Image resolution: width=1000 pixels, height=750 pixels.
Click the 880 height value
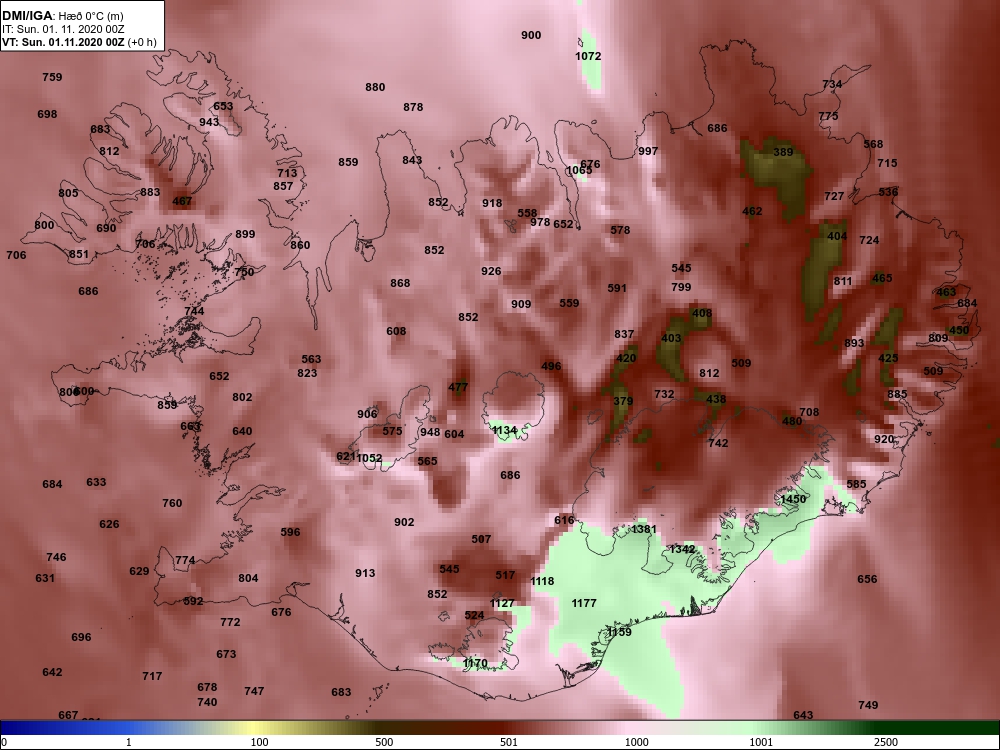[375, 87]
